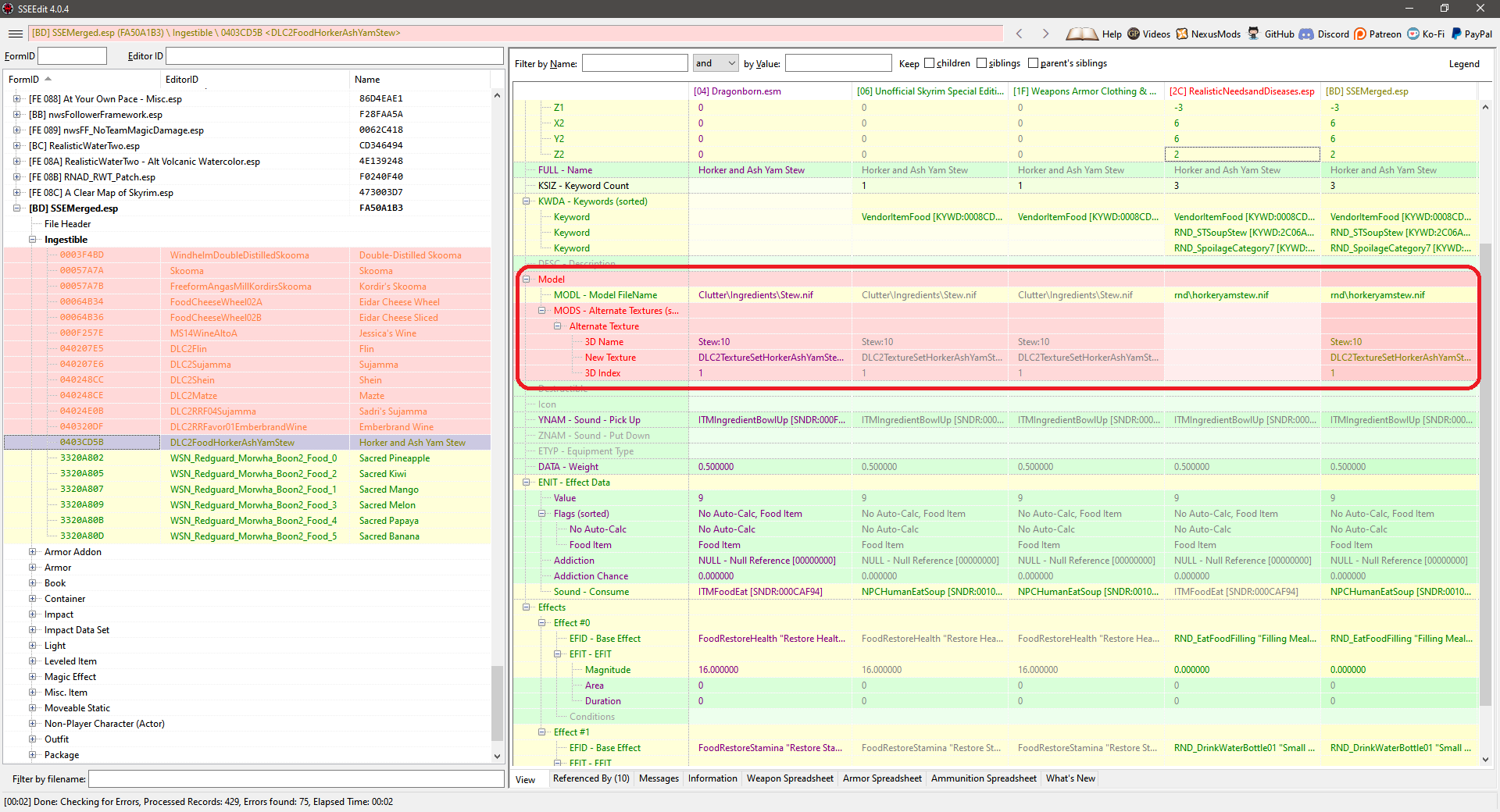This screenshot has height=812, width=1500.
Task: Switch to the Messages tab
Action: pyautogui.click(x=659, y=778)
